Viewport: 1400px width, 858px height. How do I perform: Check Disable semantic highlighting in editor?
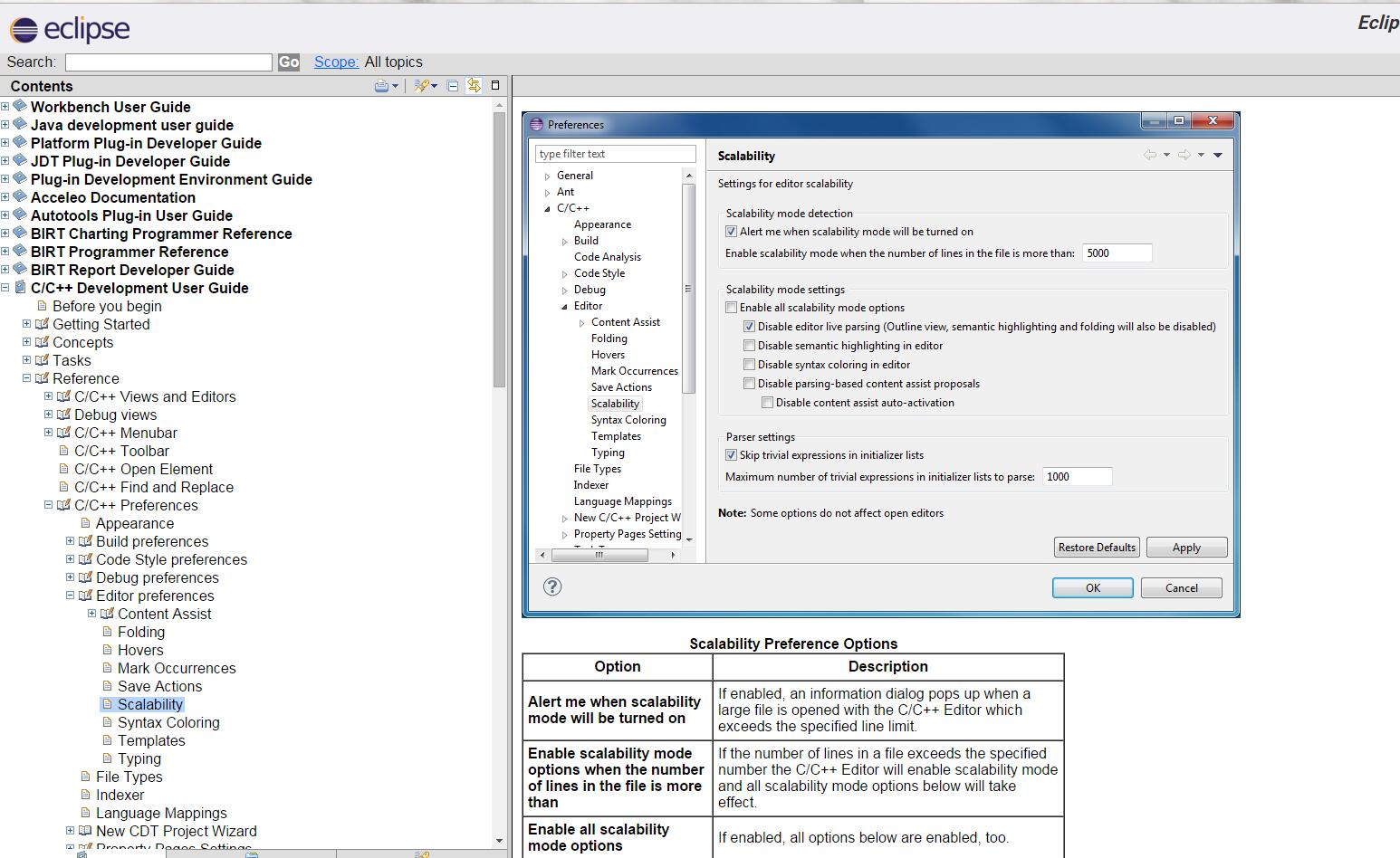point(749,346)
